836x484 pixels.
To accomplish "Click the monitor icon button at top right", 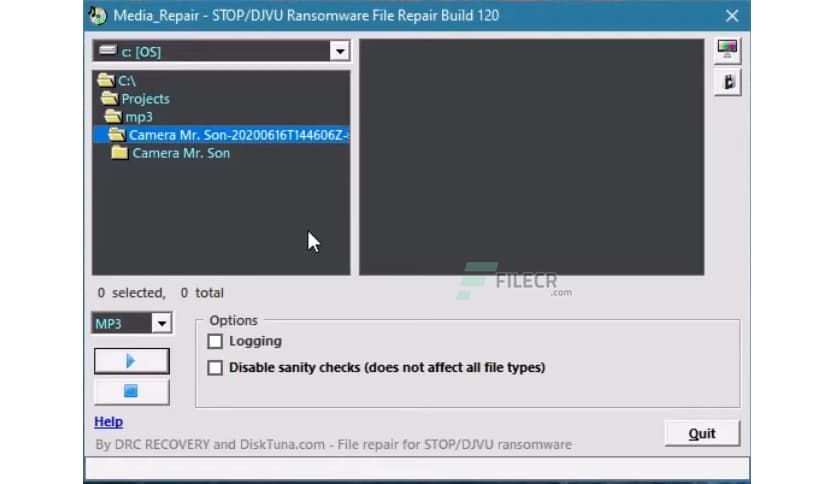I will [x=727, y=50].
